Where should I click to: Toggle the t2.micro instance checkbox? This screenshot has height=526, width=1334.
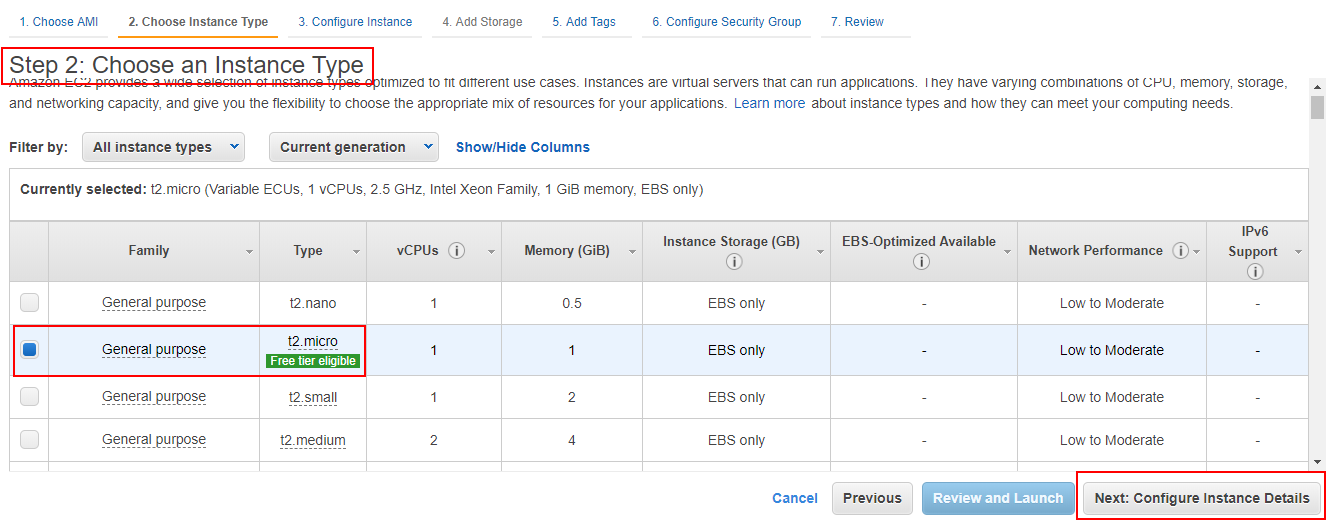tap(30, 350)
